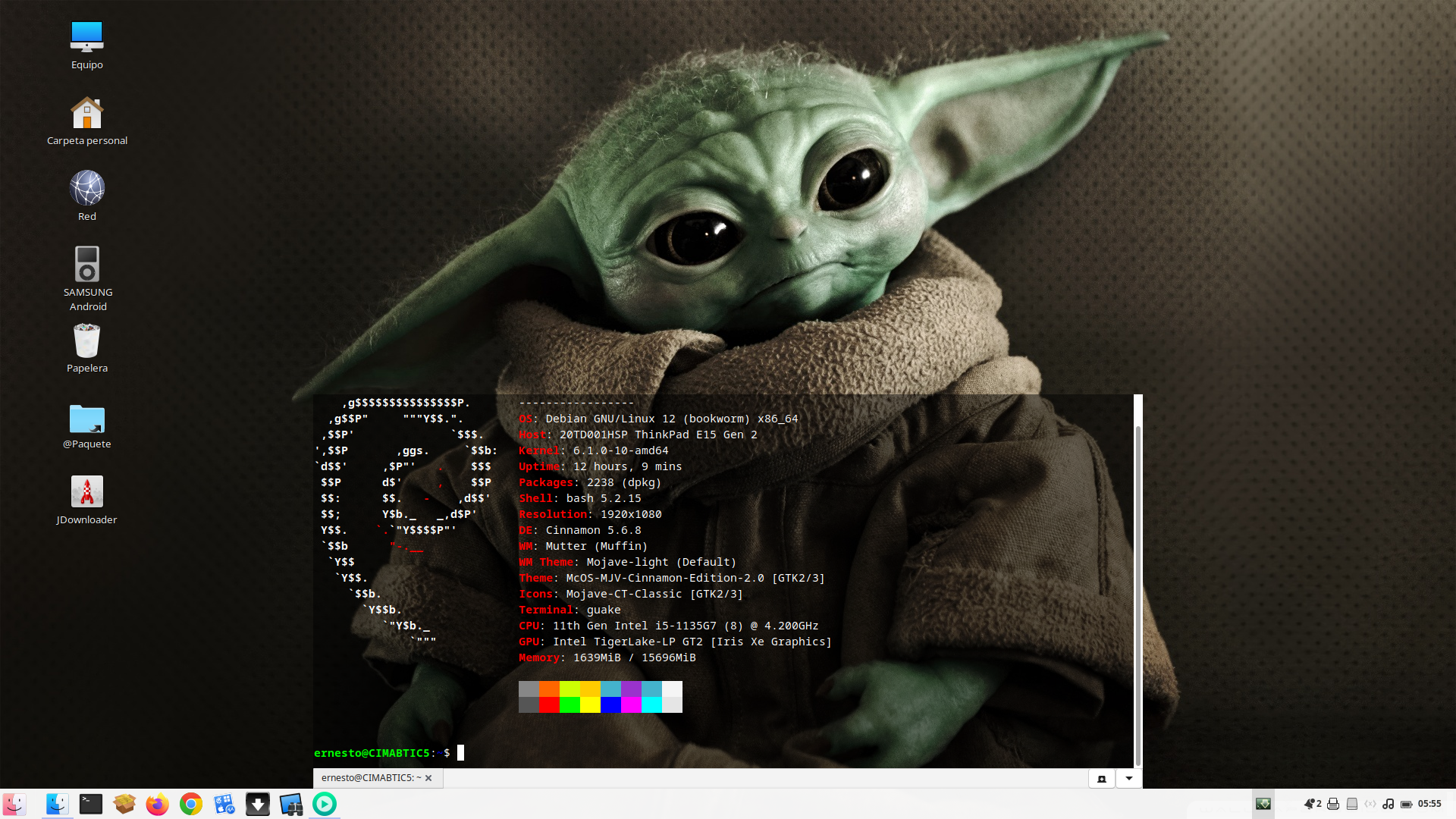The width and height of the screenshot is (1456, 819).
Task: Select the @Paquete folder shortcut
Action: (x=86, y=426)
